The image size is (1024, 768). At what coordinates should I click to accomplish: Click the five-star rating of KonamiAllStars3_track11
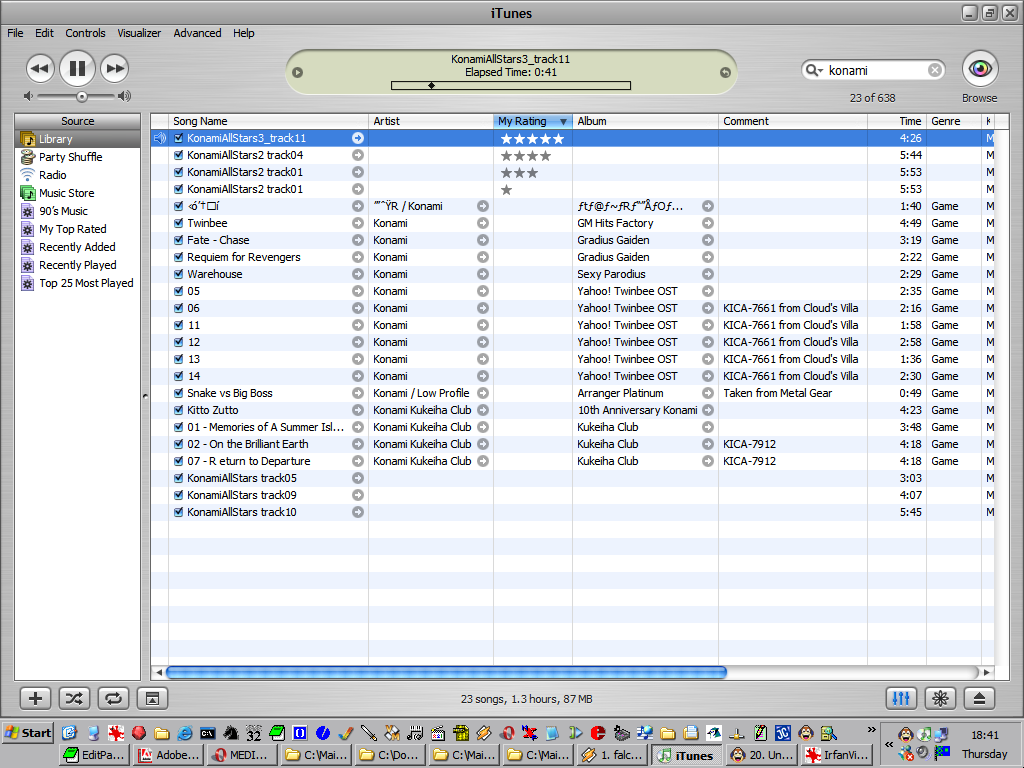click(x=532, y=138)
